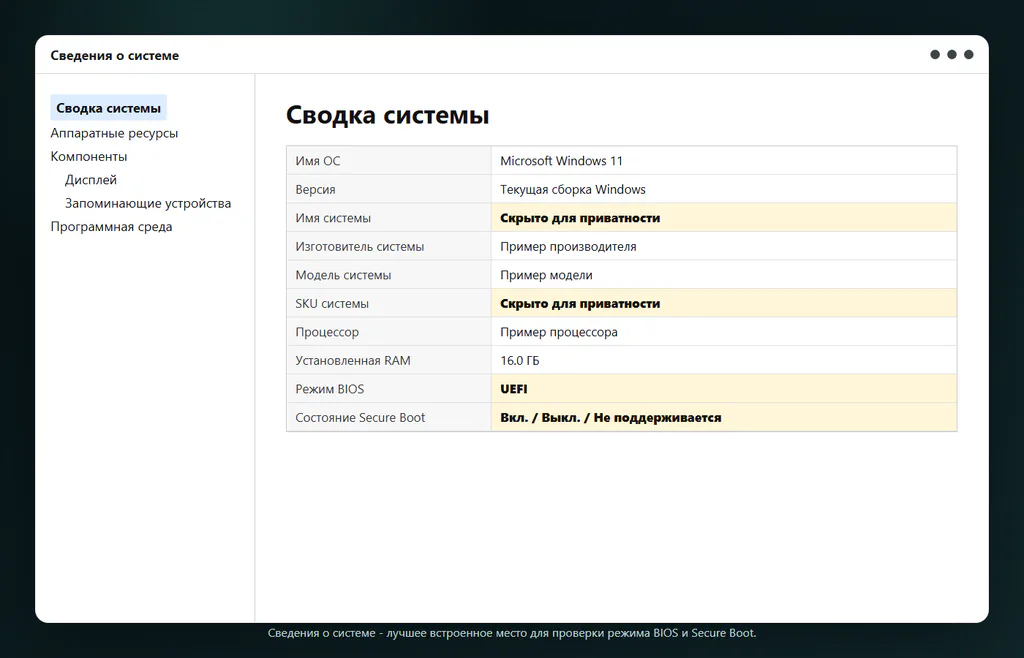Image resolution: width=1024 pixels, height=658 pixels.
Task: Click the Имя ОС label cell
Action: point(389,161)
